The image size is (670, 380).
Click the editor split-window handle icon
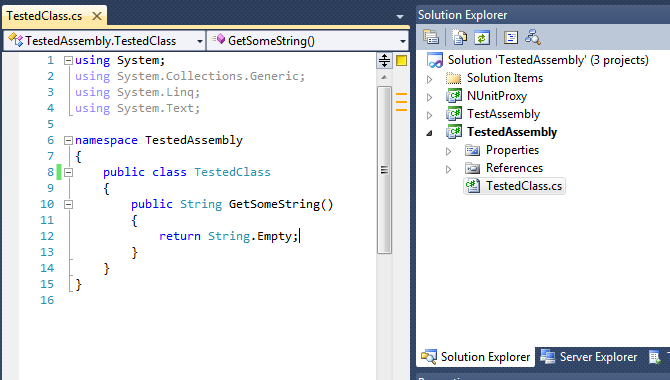point(384,60)
